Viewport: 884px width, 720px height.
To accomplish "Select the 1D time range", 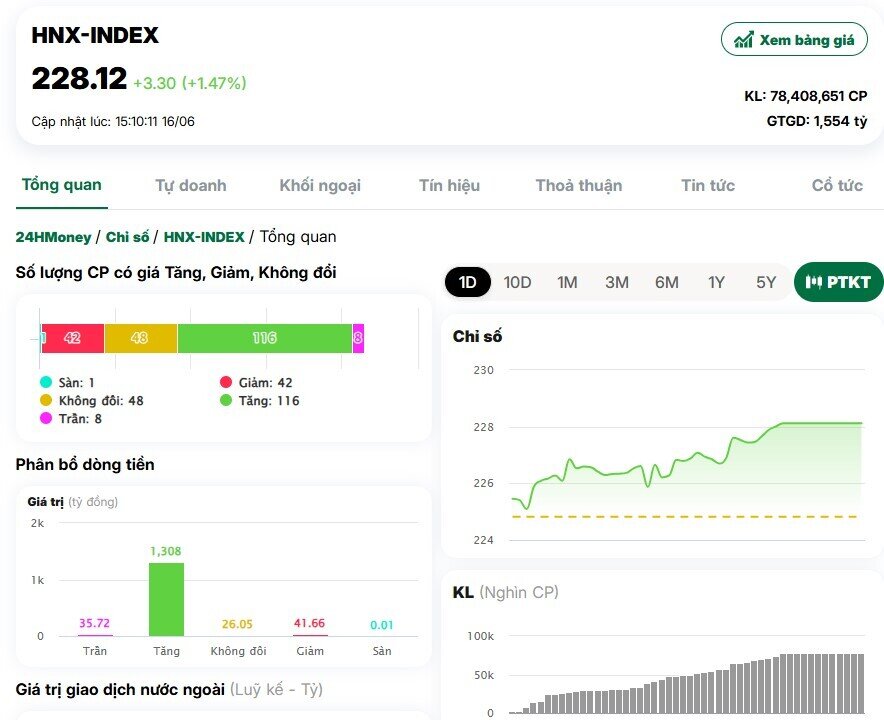I will (x=467, y=282).
